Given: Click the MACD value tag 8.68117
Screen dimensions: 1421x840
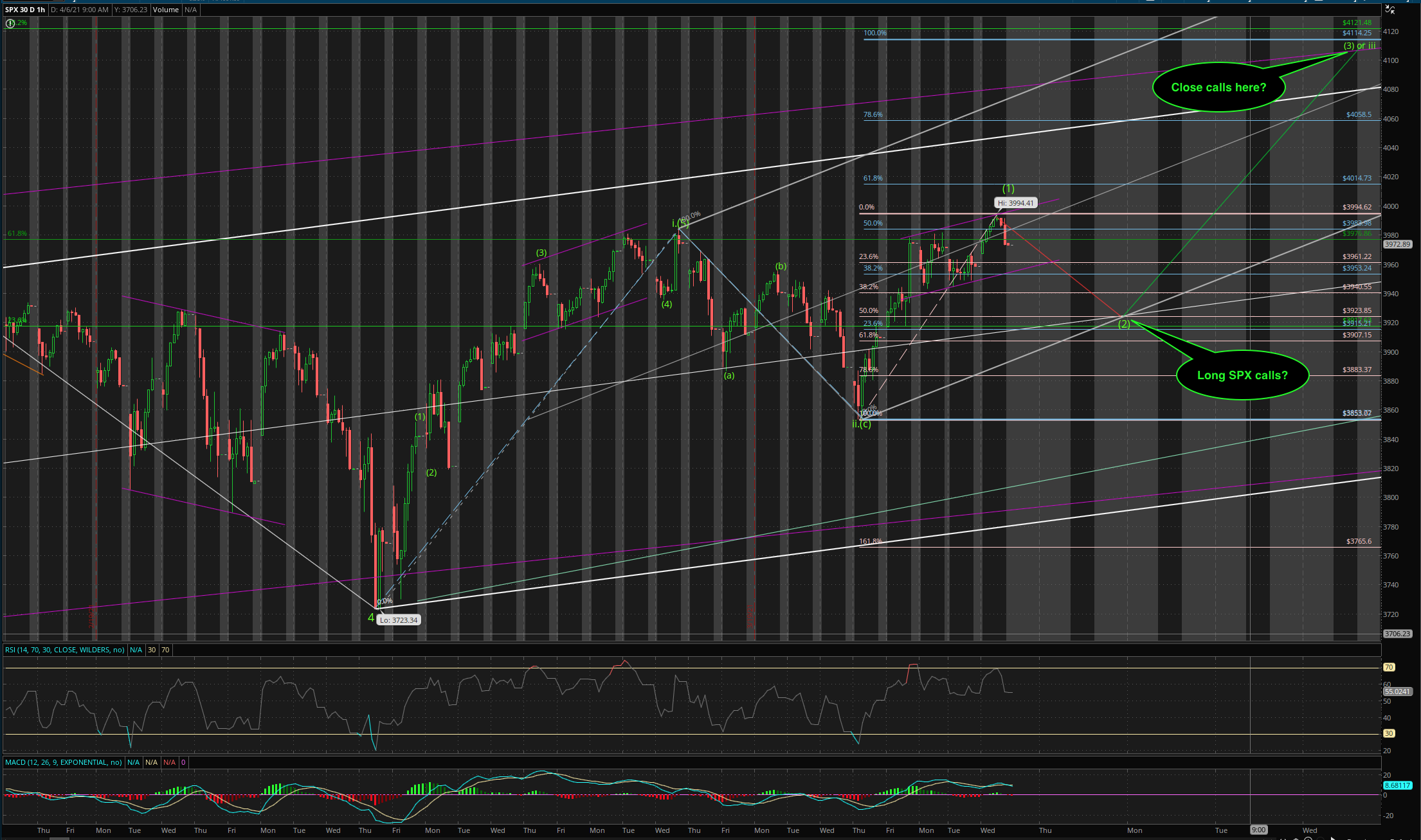Looking at the screenshot, I should pos(1397,785).
